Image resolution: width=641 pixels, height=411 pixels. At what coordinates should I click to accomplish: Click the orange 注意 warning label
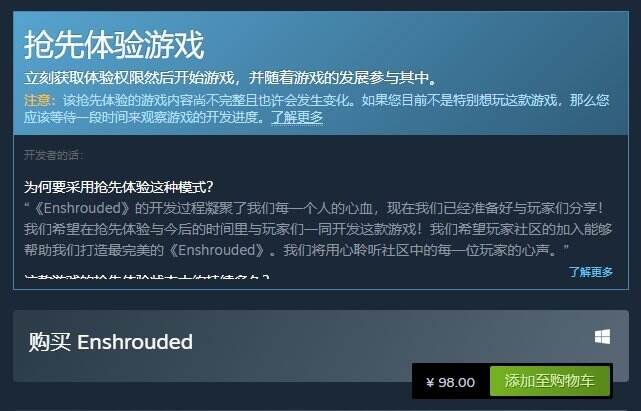pyautogui.click(x=37, y=100)
